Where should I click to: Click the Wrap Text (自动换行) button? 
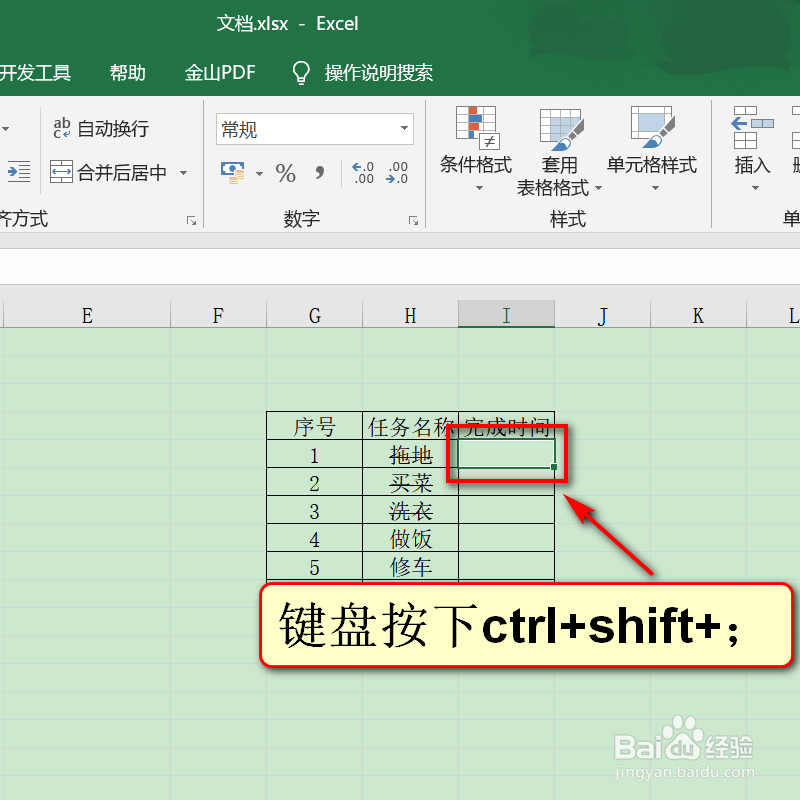point(101,129)
